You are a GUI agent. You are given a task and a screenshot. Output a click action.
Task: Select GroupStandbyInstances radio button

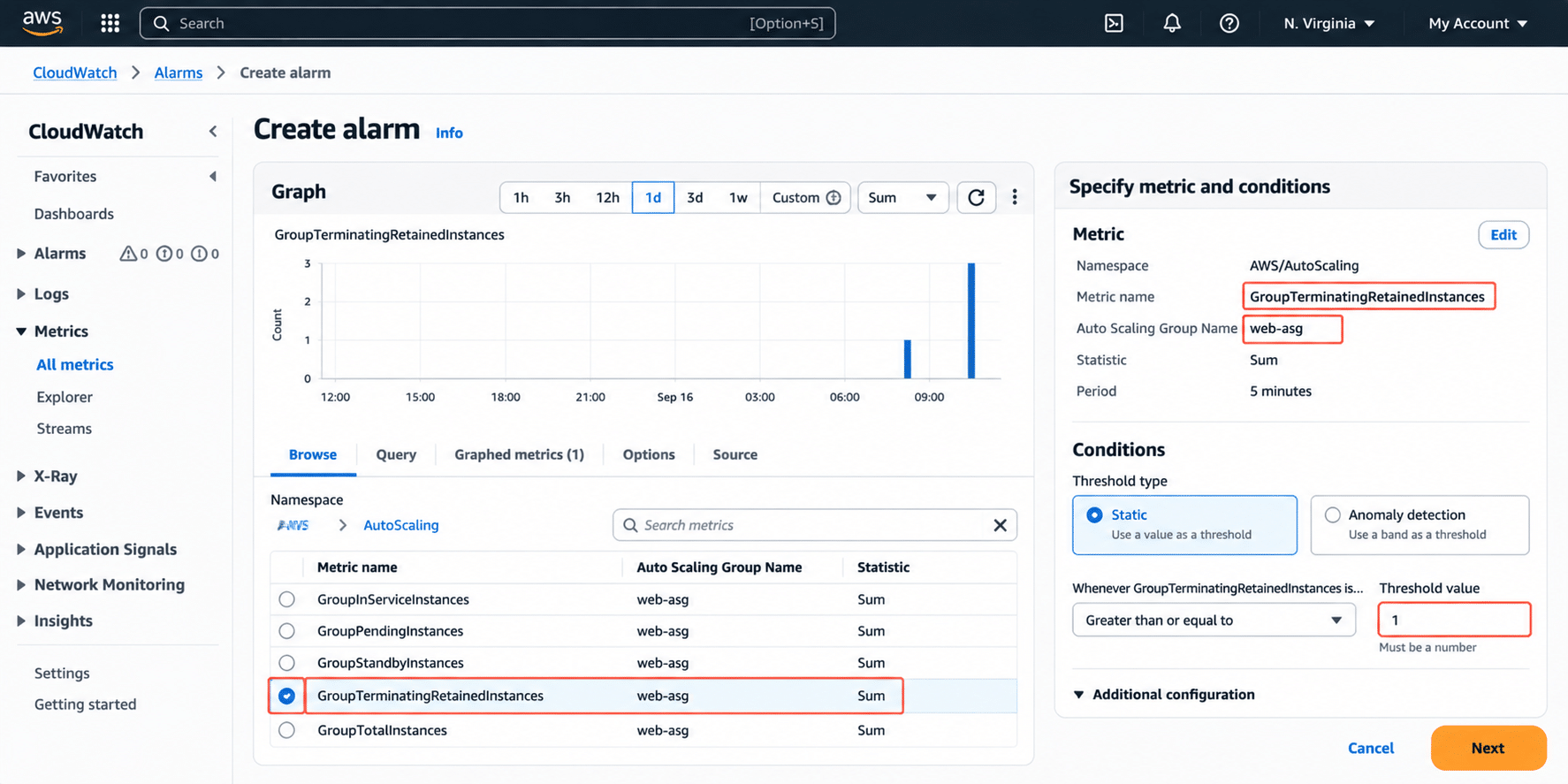pos(286,663)
